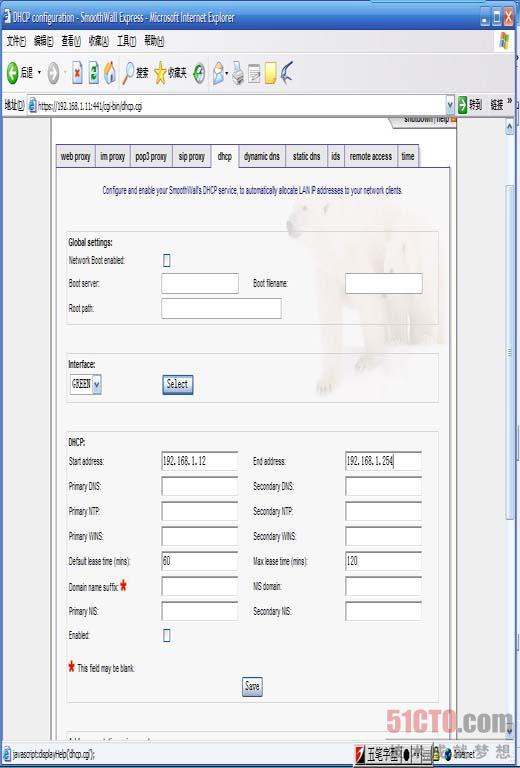Click the Domain name suffix field
The height and width of the screenshot is (768, 520).
(x=200, y=586)
